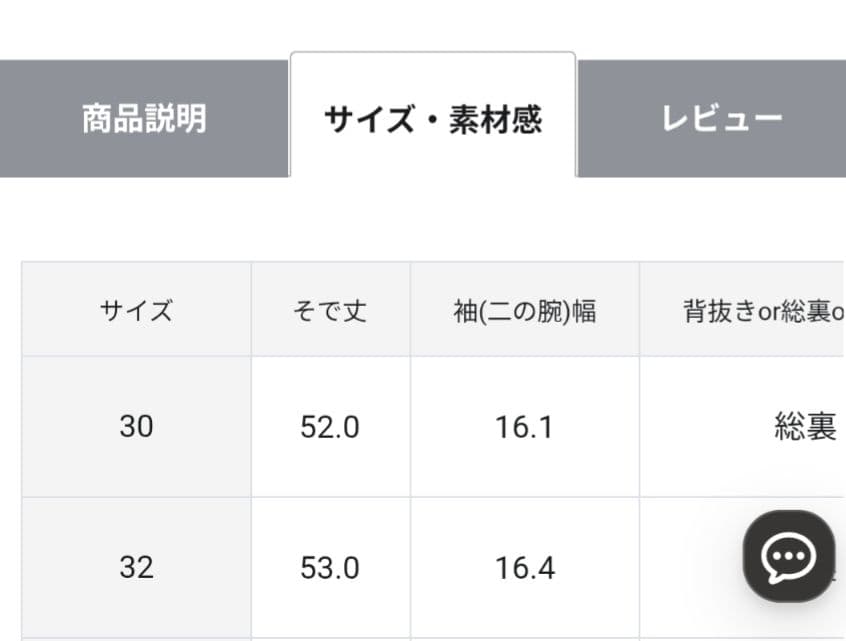This screenshot has height=641, width=846.
Task: Select size 30 row label
Action: (135, 427)
